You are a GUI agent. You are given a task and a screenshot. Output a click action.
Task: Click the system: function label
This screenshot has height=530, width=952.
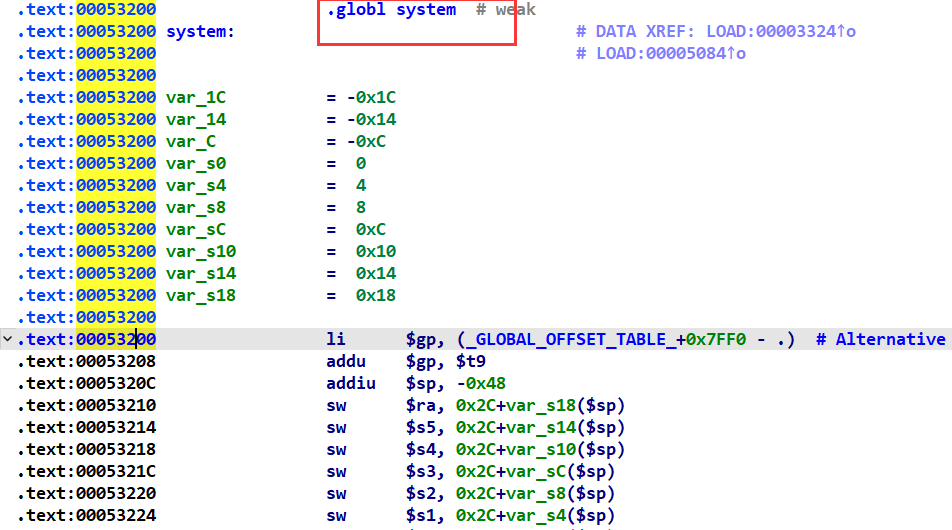[200, 32]
